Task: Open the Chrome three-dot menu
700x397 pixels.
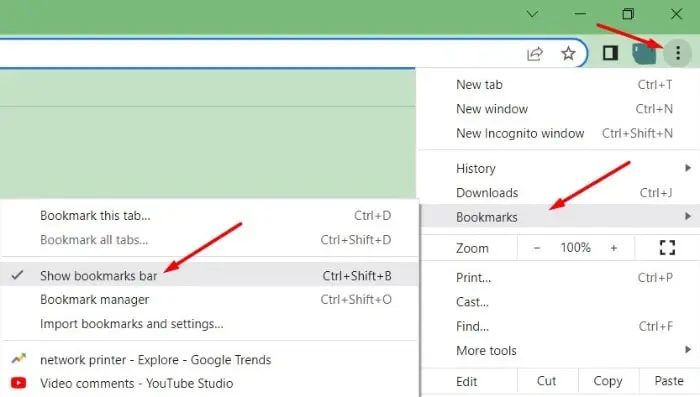Action: [678, 53]
